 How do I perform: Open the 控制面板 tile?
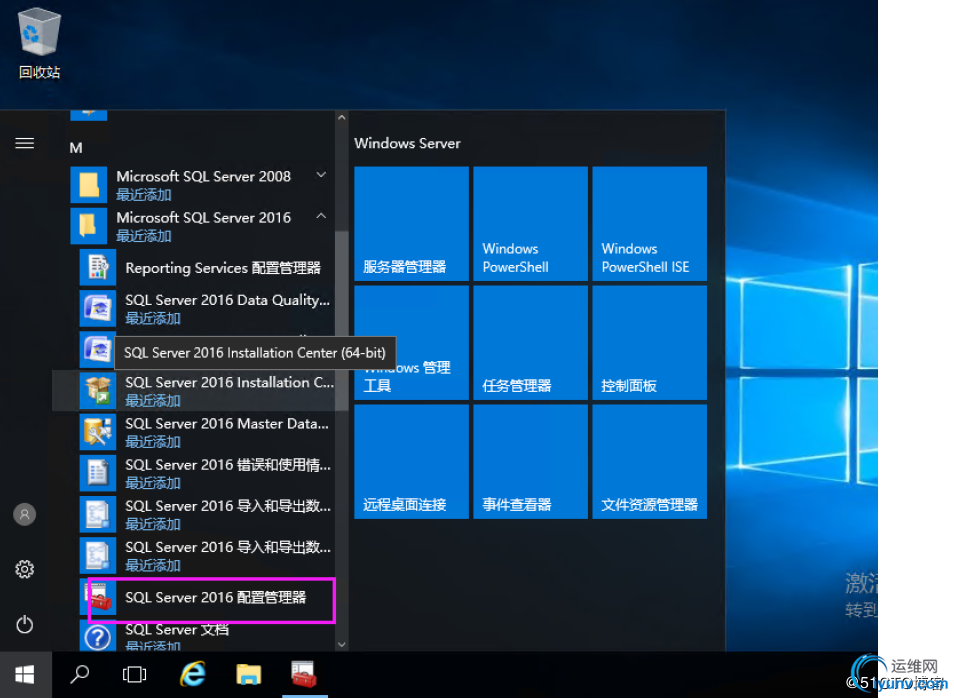click(650, 343)
